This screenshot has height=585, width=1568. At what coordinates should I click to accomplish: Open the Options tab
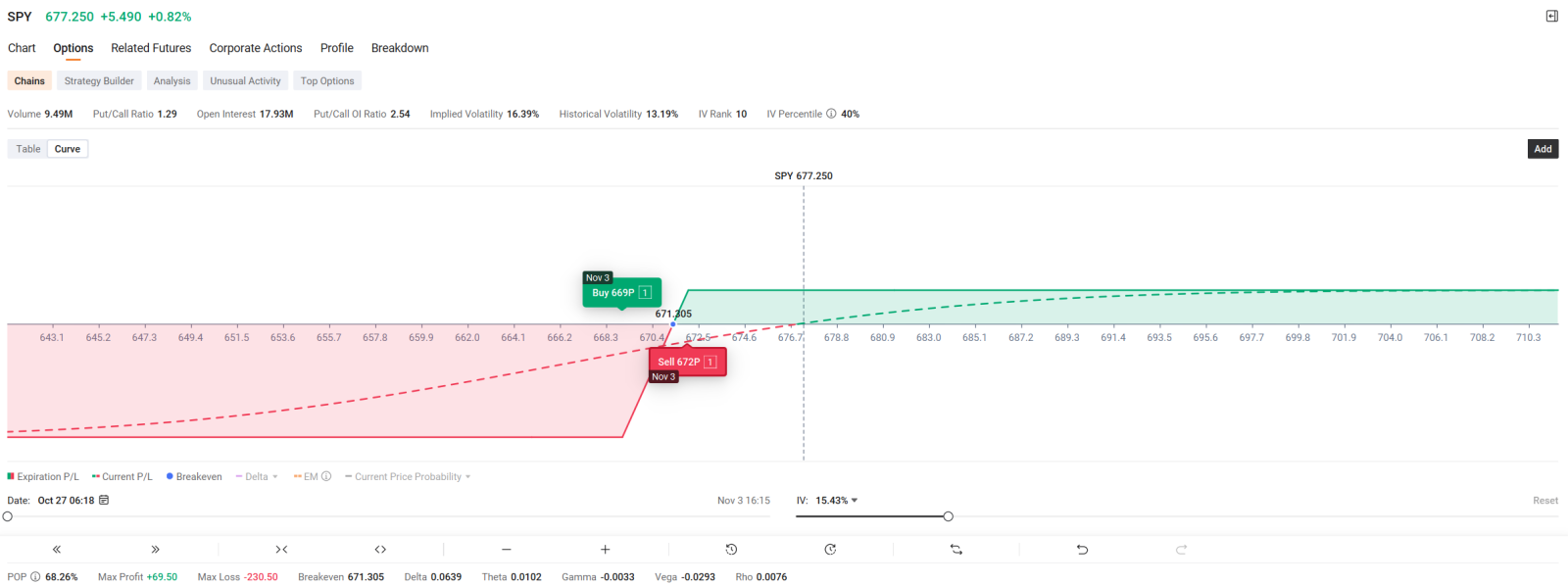pos(73,48)
